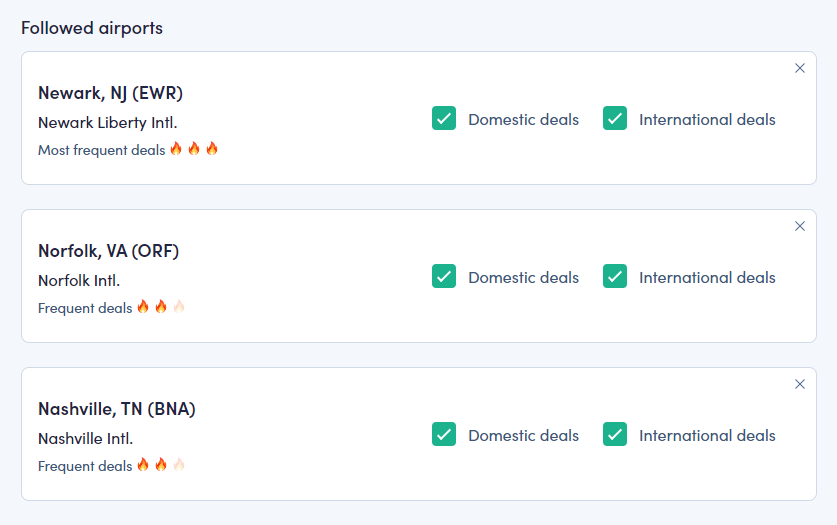Screen dimensions: 837x525
Task: Toggle International deals checkbox for Nashville
Action: click(615, 434)
